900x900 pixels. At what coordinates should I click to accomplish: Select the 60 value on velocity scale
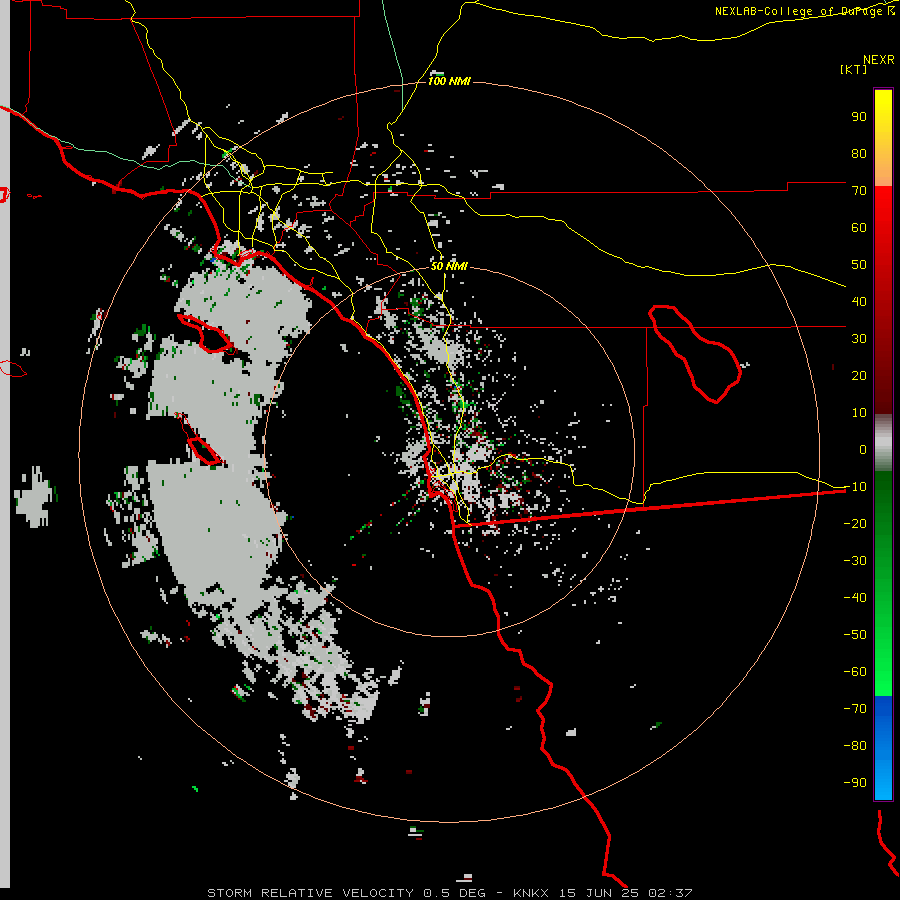click(x=859, y=228)
